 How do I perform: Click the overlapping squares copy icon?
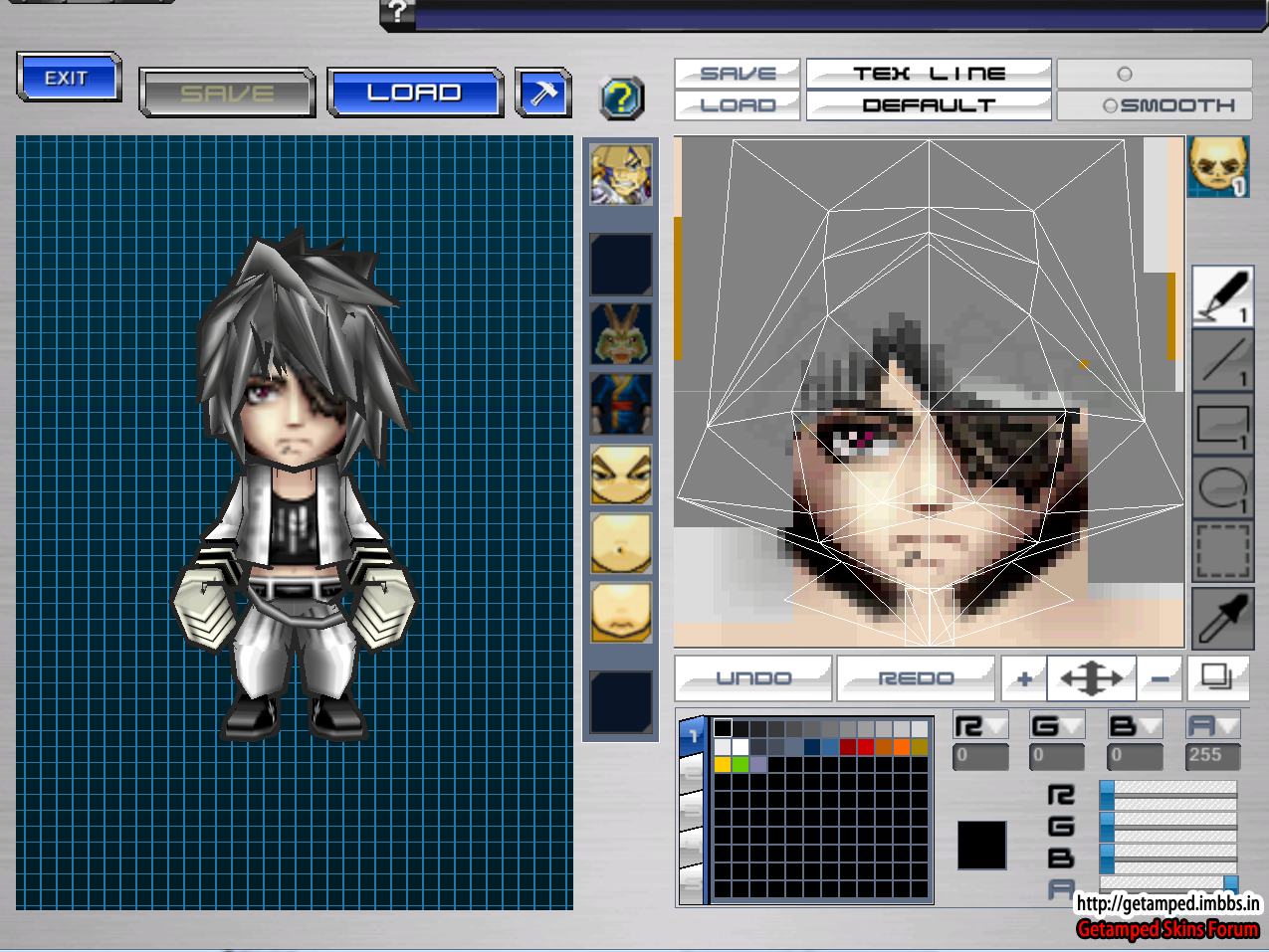pos(1216,678)
